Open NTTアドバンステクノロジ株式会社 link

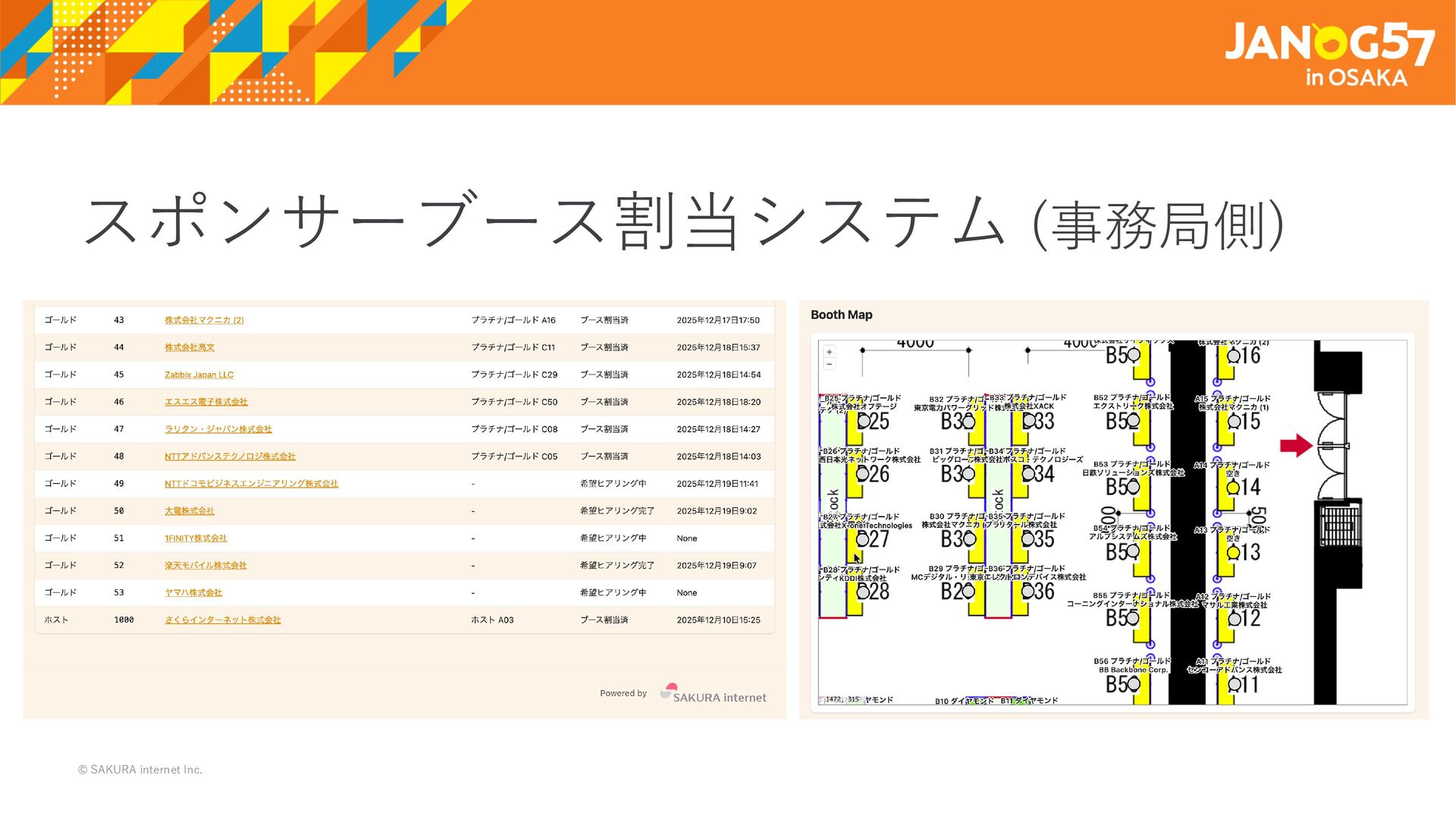[x=230, y=457]
